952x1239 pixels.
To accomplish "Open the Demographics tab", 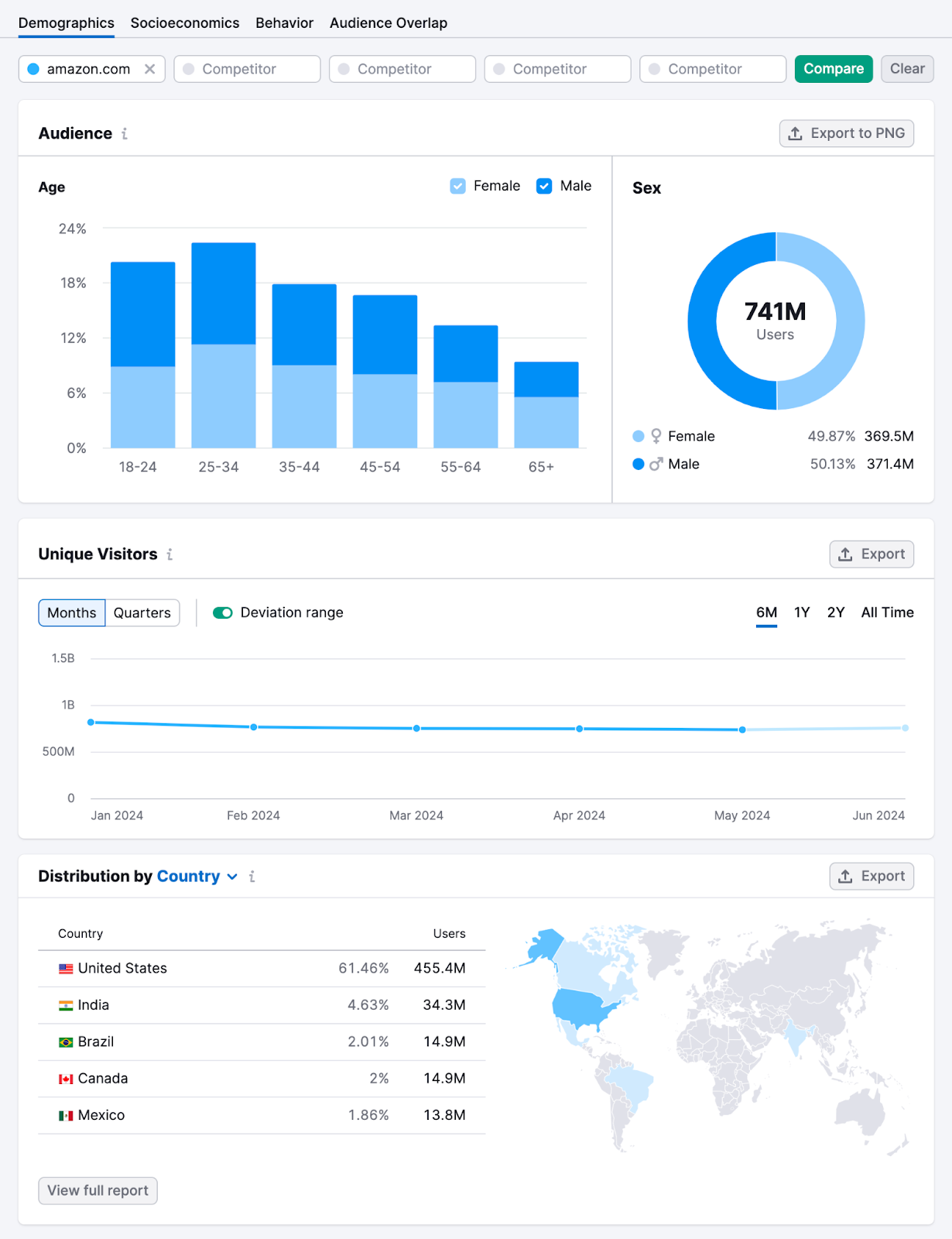I will 67,23.
